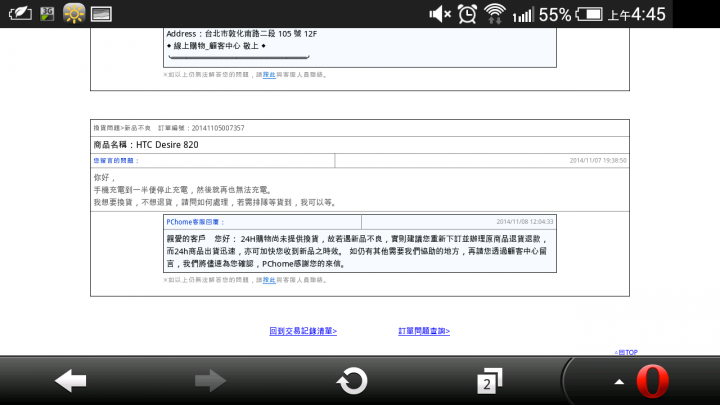
Task: Tap the timestamp 2014/11/07 19:38:50
Action: tap(598, 160)
